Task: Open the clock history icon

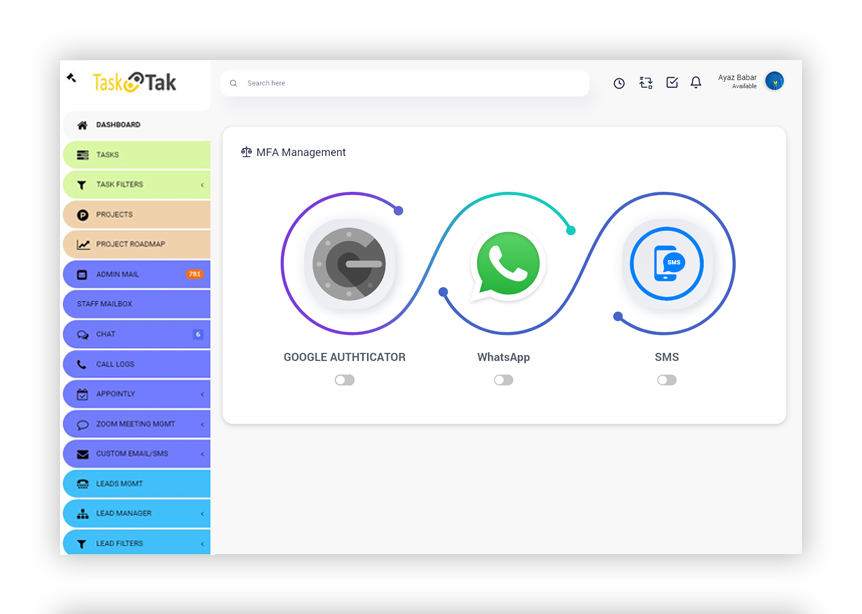Action: pos(619,83)
